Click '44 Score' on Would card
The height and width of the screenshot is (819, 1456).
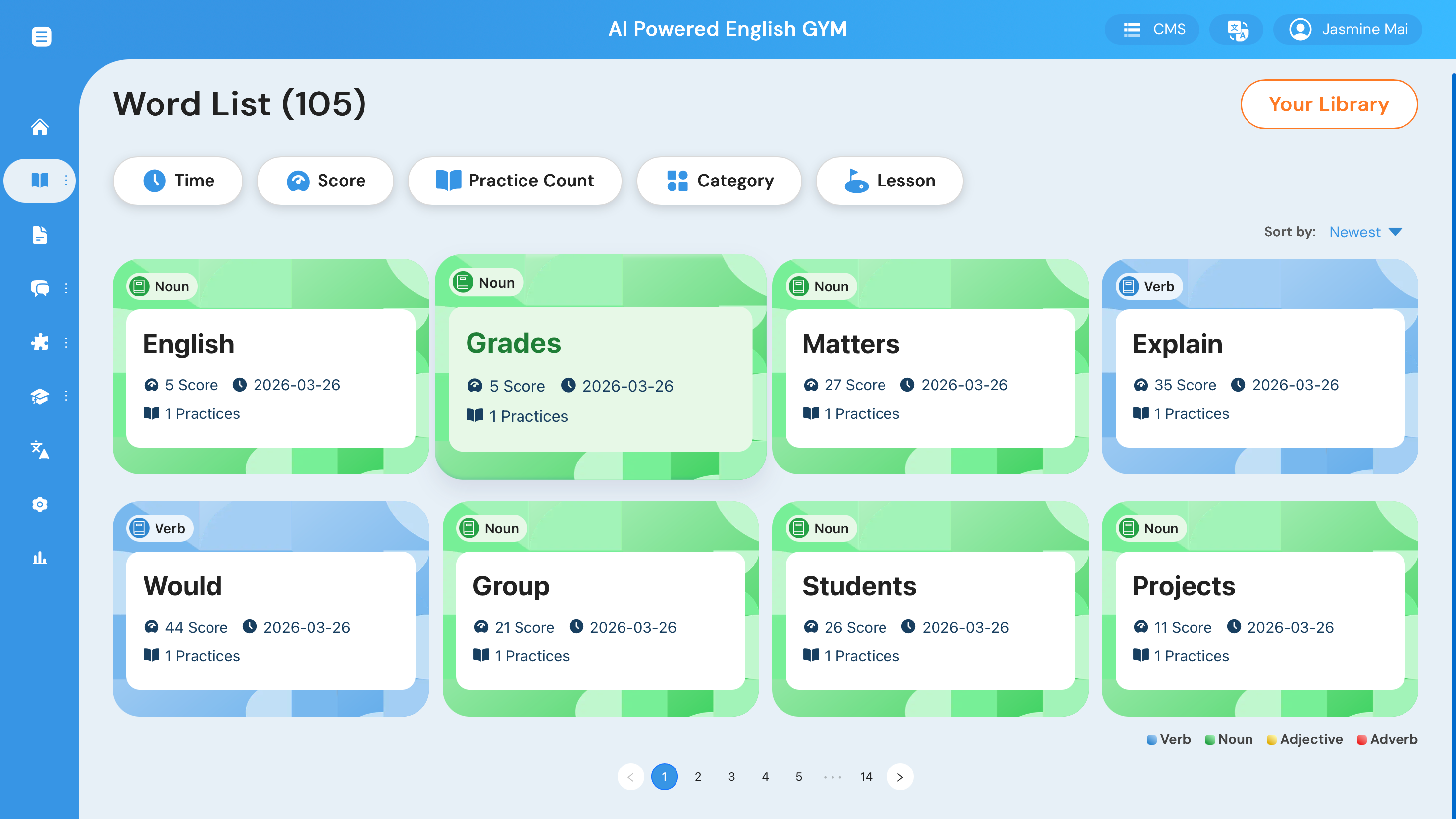tap(196, 627)
